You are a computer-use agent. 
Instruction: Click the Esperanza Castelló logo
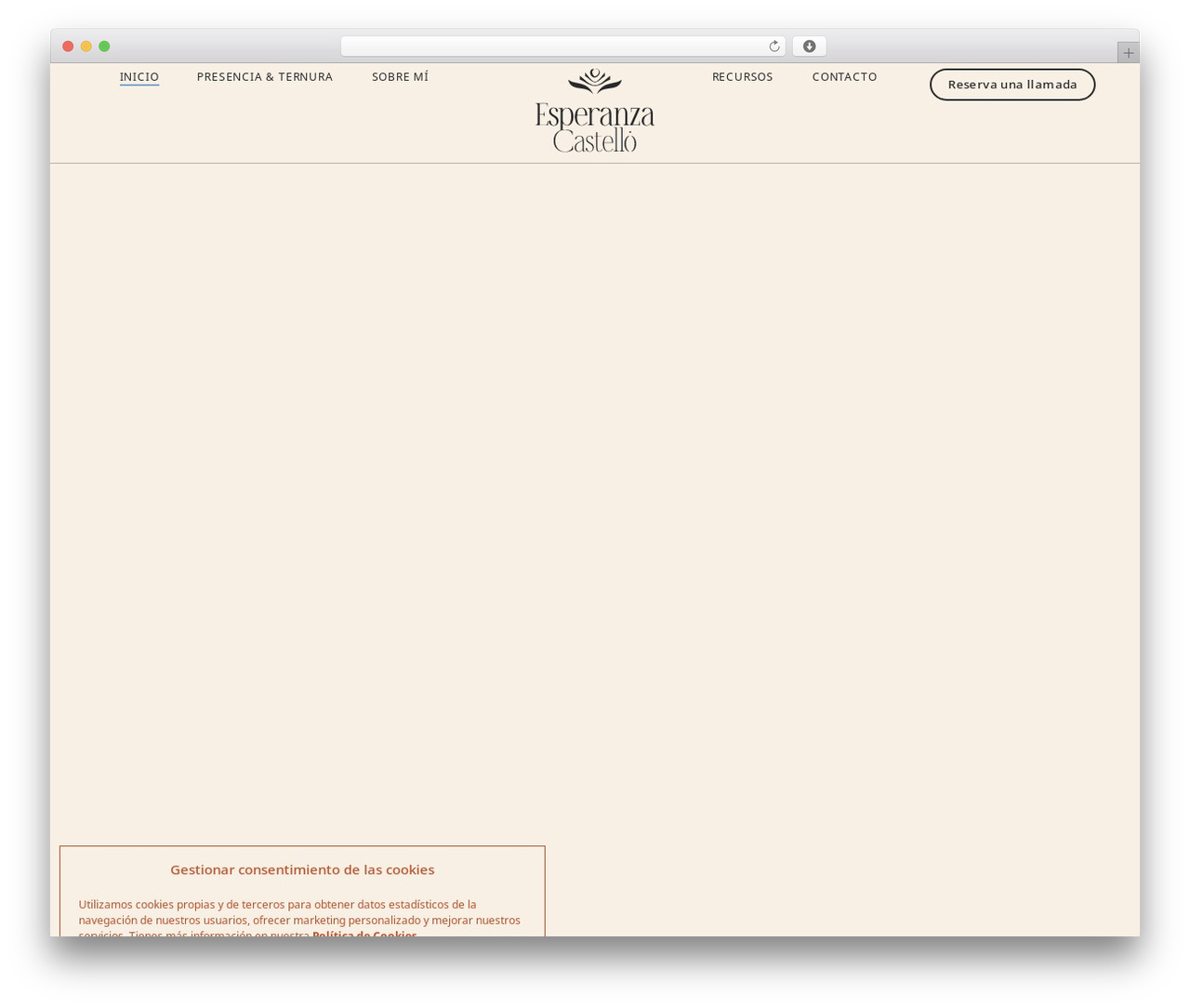pos(595,111)
